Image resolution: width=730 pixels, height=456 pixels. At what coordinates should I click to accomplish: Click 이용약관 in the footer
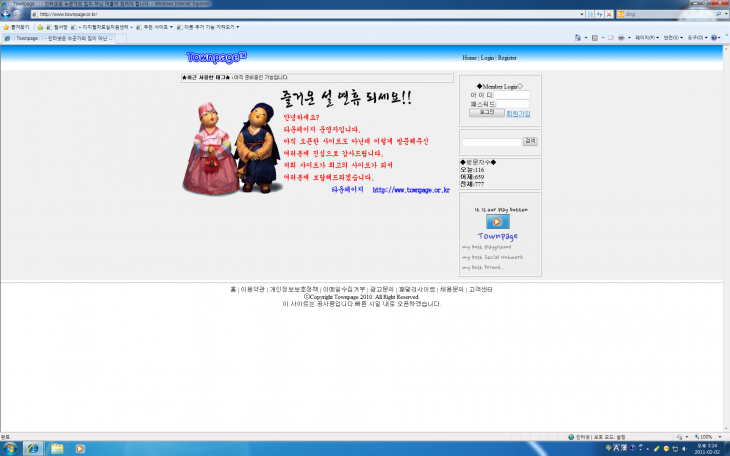(252, 289)
